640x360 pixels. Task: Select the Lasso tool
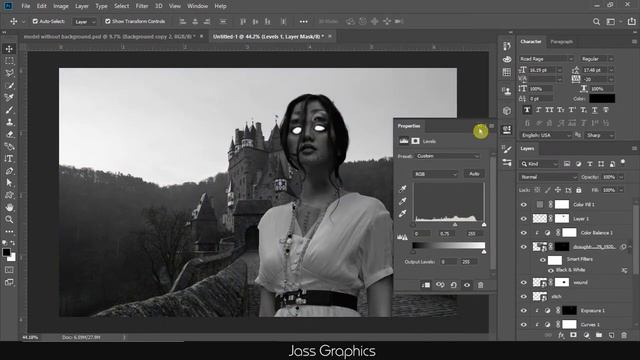(x=9, y=73)
